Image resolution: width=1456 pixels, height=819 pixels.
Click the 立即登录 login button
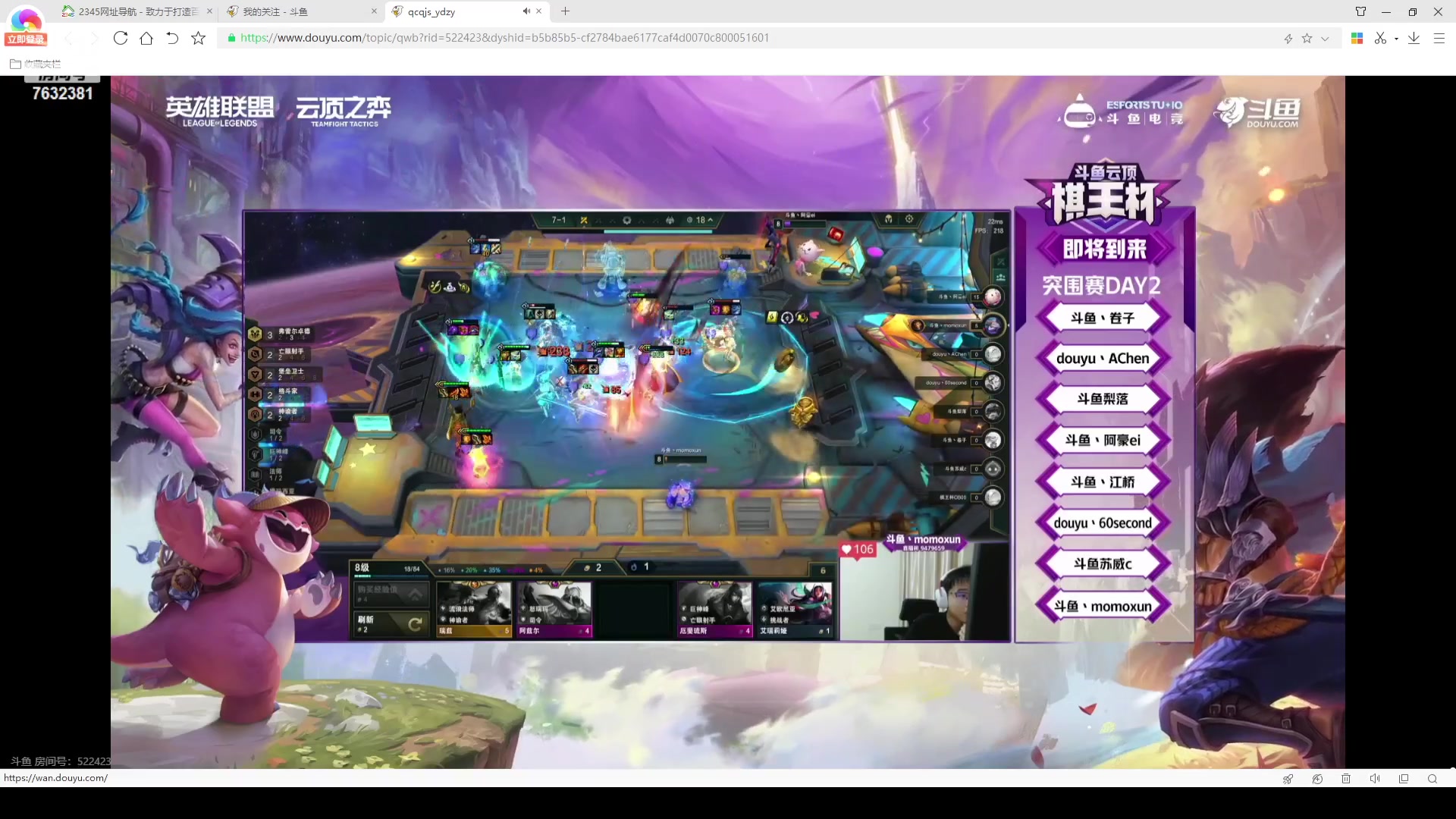(x=27, y=39)
